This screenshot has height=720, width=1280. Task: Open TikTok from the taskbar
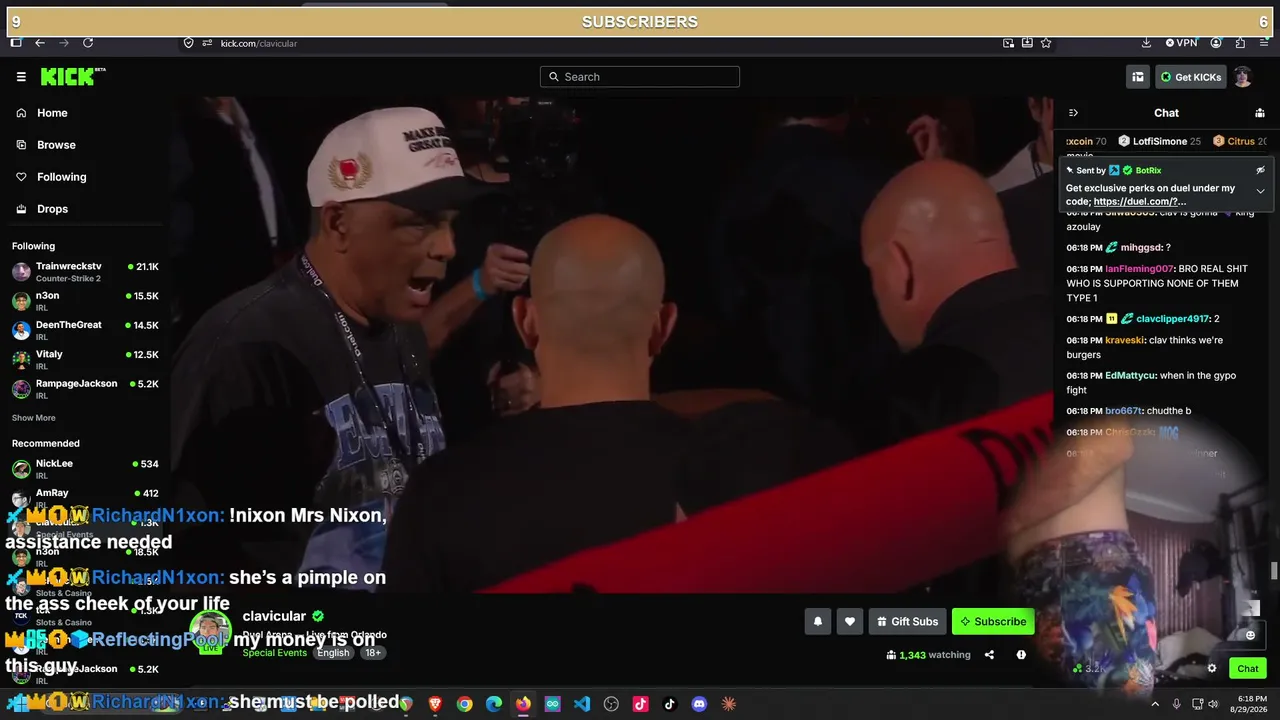coord(670,704)
